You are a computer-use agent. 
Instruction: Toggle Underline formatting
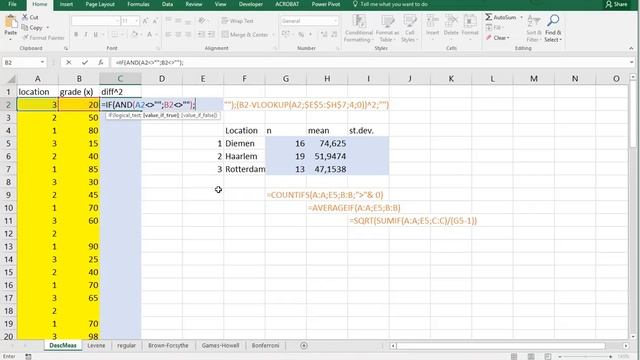96,35
